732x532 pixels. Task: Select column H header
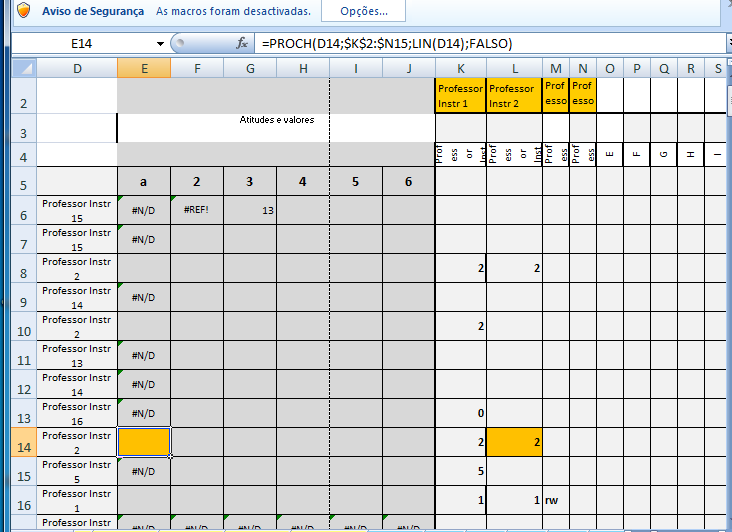(x=303, y=69)
